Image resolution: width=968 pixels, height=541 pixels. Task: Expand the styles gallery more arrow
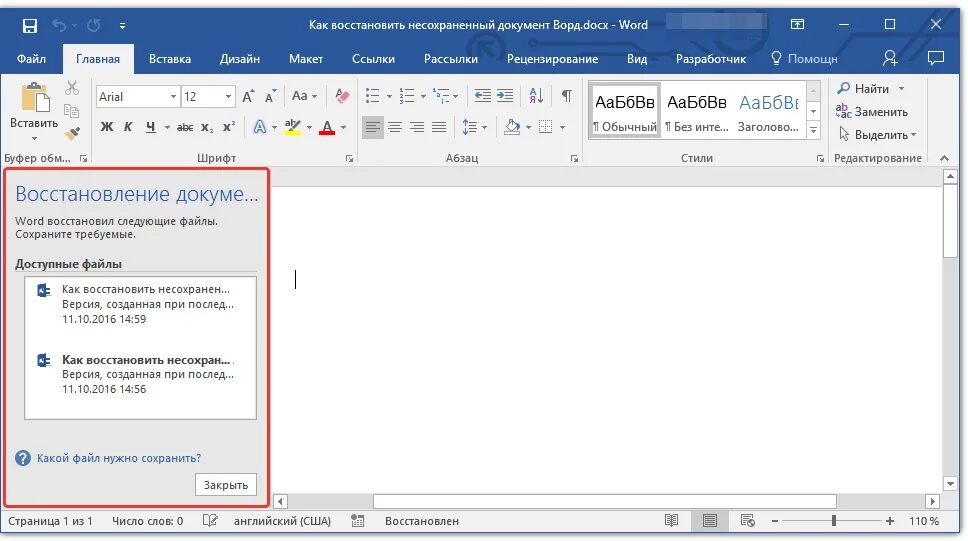pyautogui.click(x=814, y=130)
